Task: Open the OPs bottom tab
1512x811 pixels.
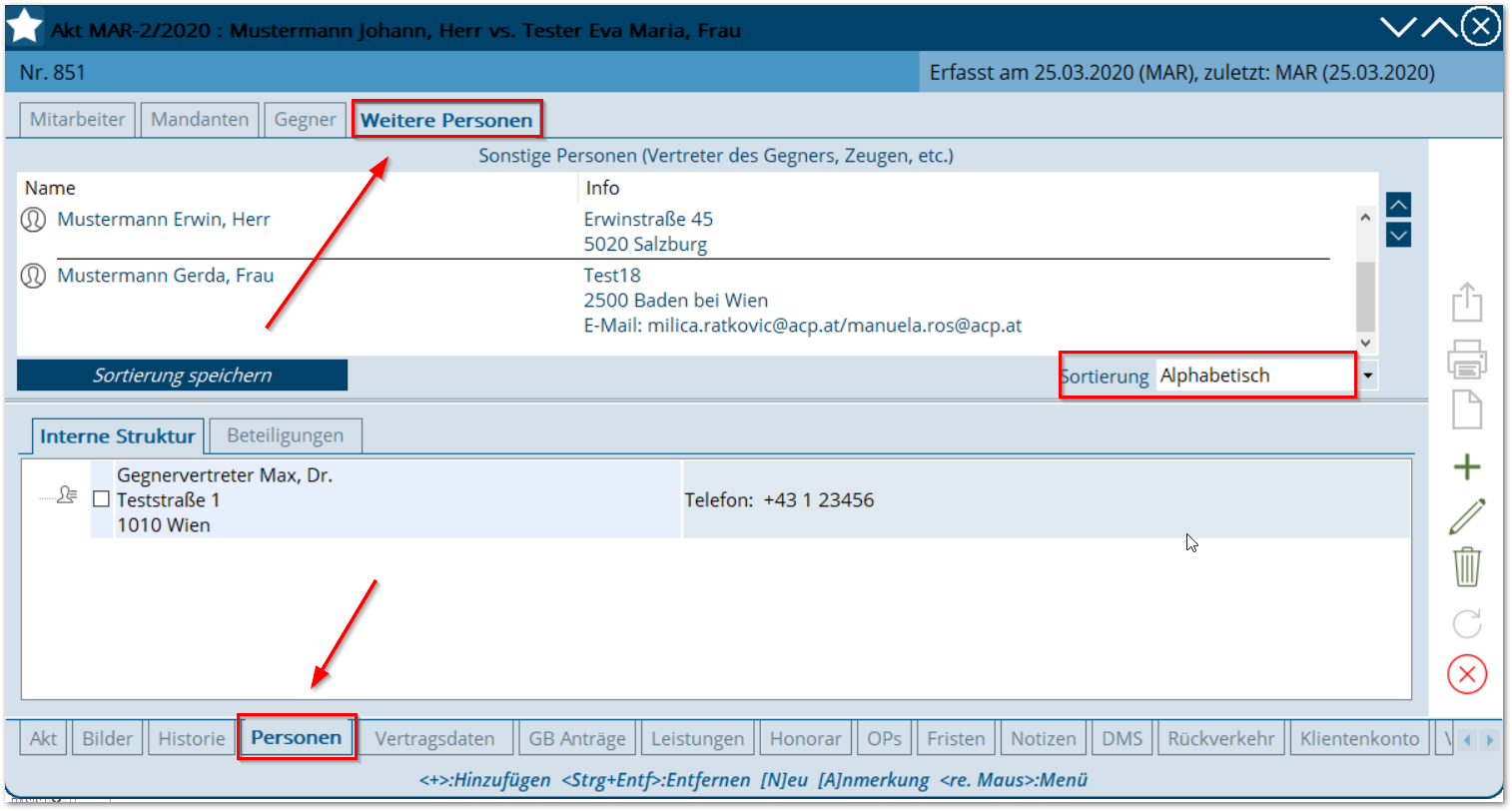Action: click(x=884, y=739)
